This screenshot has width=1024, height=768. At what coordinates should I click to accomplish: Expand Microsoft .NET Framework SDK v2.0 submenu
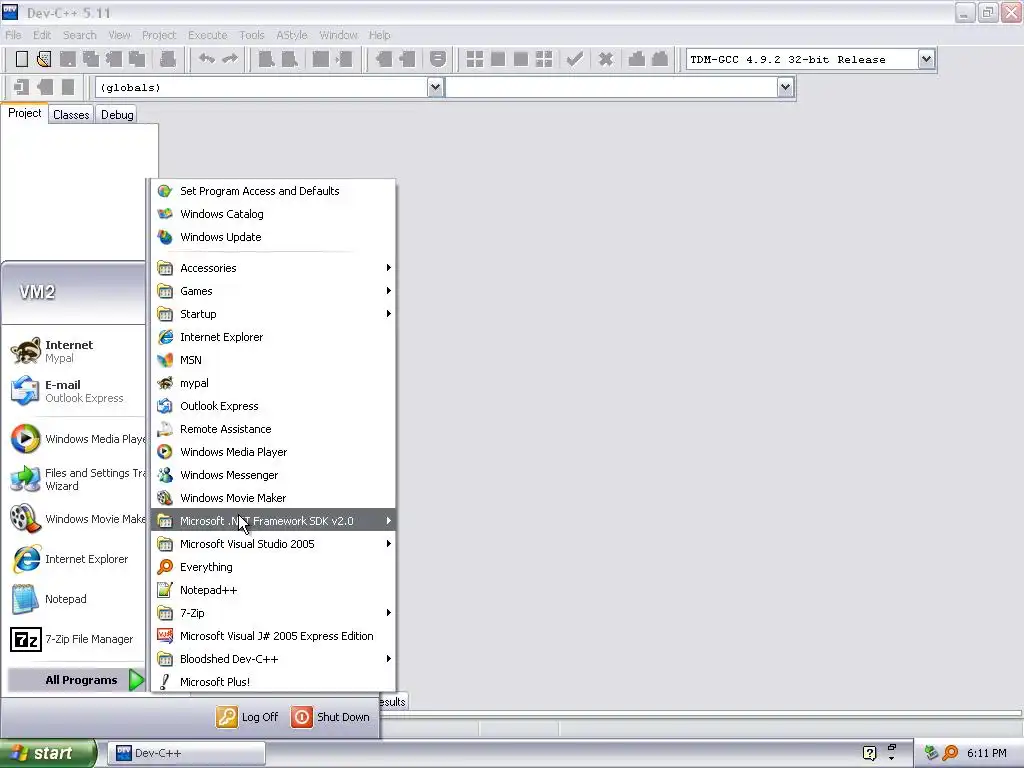point(273,521)
